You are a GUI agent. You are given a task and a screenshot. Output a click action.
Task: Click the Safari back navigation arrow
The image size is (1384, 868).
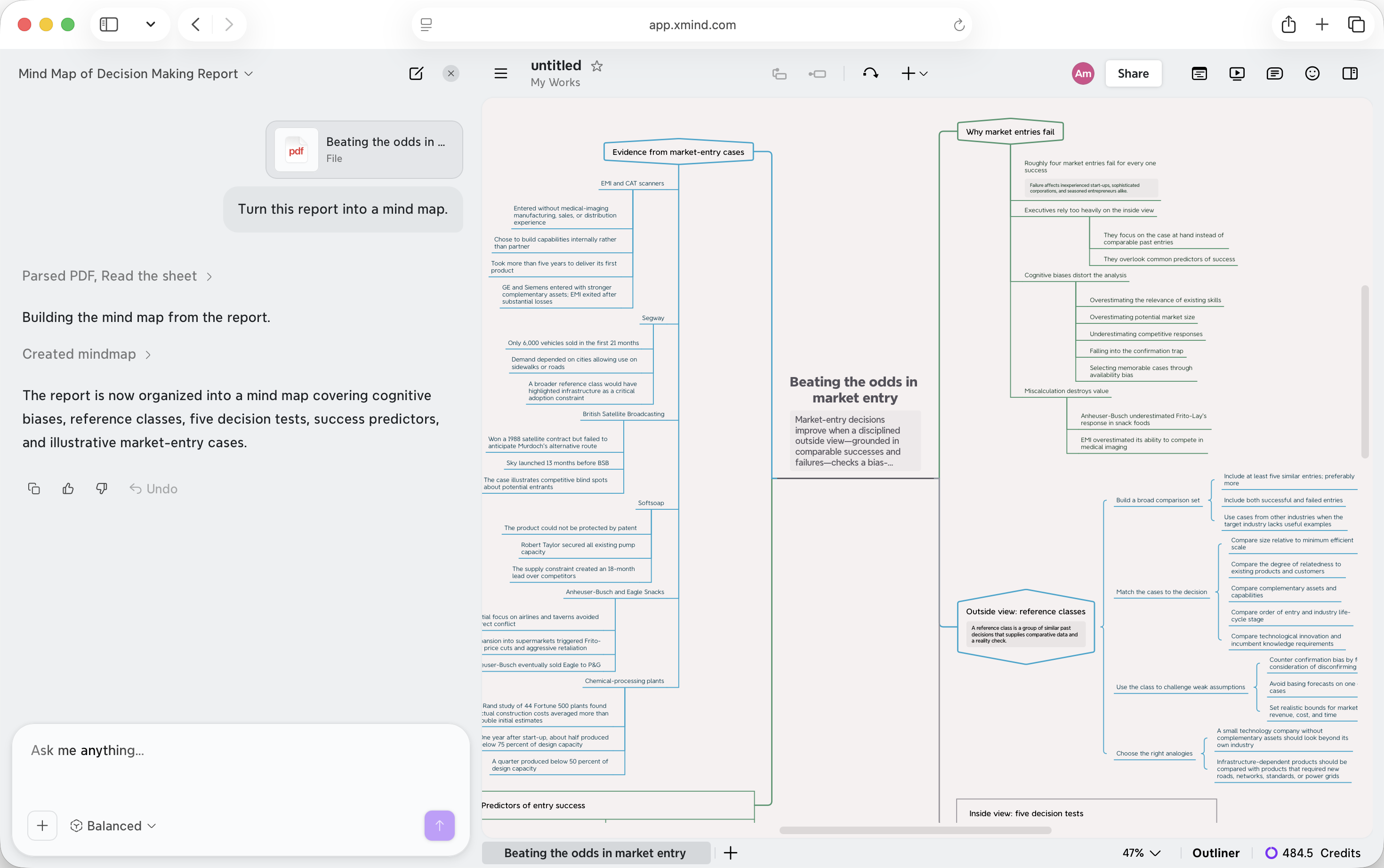pos(195,24)
